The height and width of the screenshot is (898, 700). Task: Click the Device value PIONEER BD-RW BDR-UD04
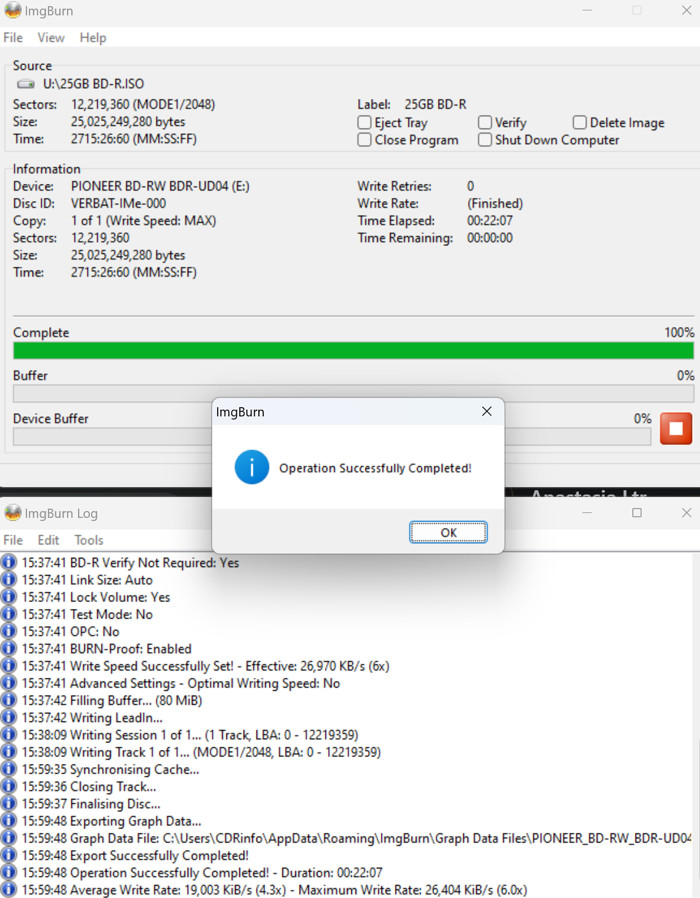tap(160, 186)
